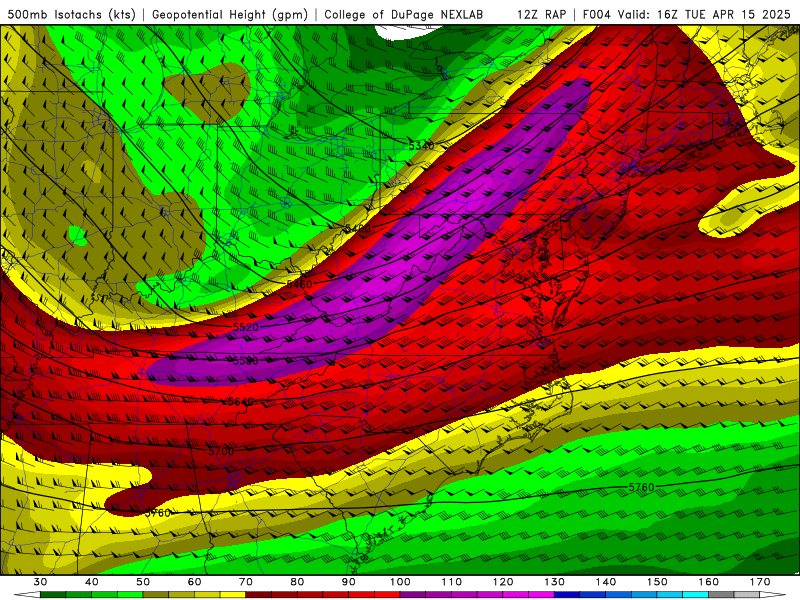Click the 110 value on the color scale

pyautogui.click(x=452, y=582)
